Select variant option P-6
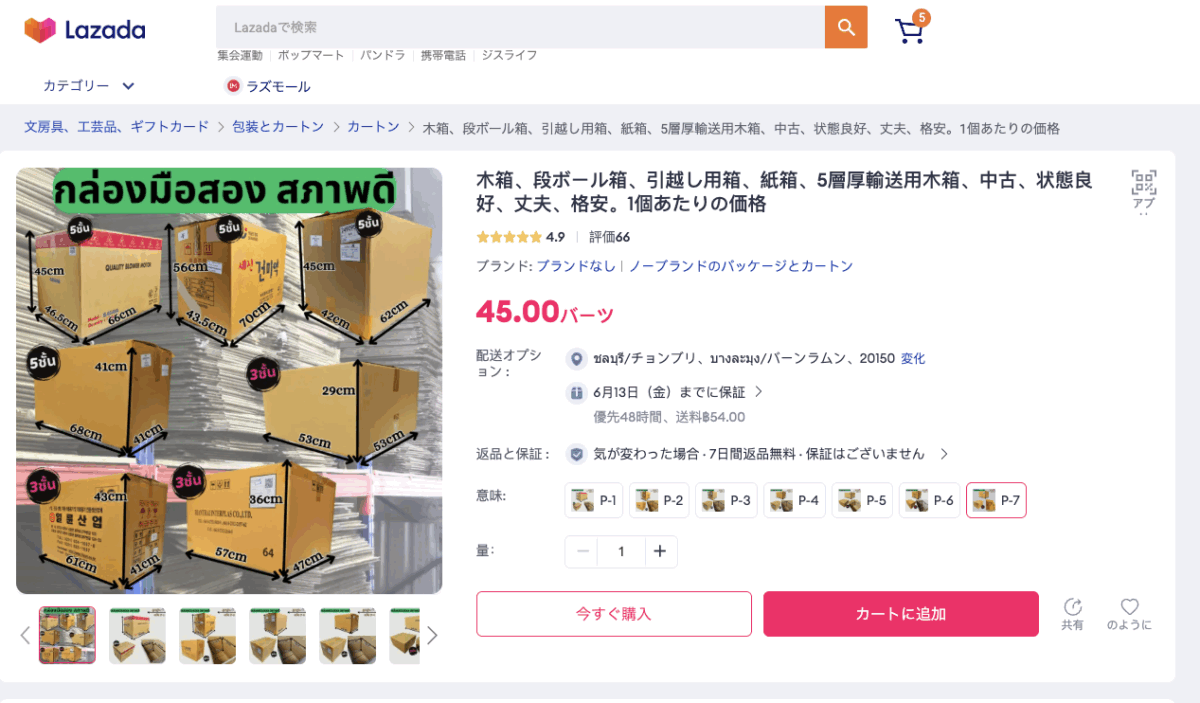 click(930, 500)
